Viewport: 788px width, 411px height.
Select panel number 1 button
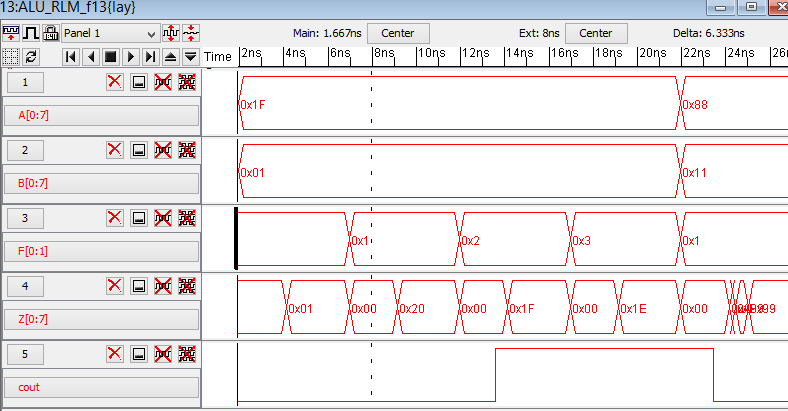tap(25, 82)
